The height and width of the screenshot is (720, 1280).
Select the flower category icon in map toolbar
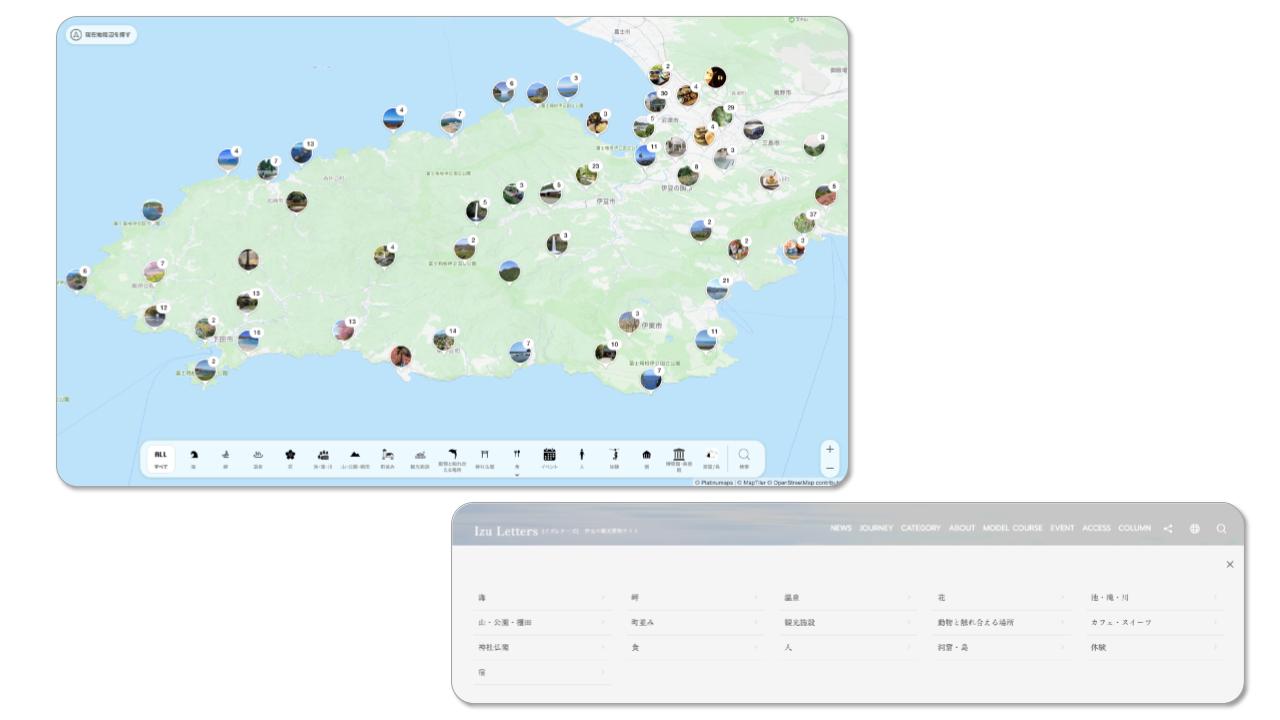point(290,455)
